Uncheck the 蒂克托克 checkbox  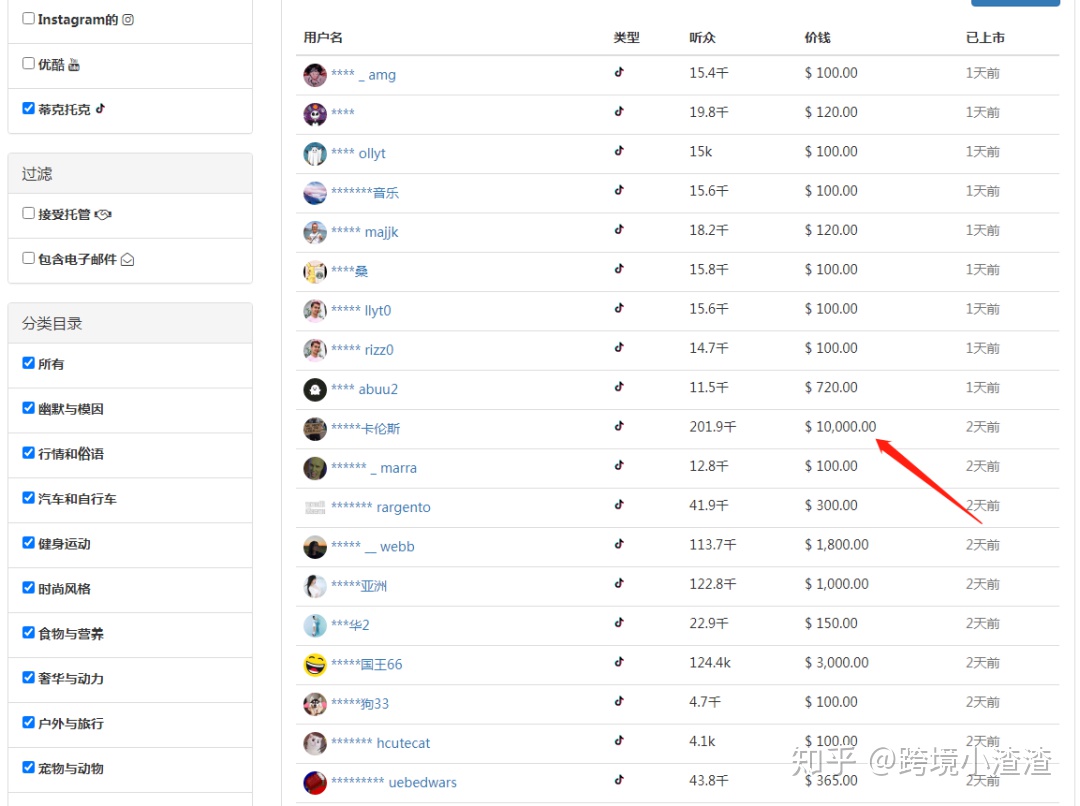point(28,109)
